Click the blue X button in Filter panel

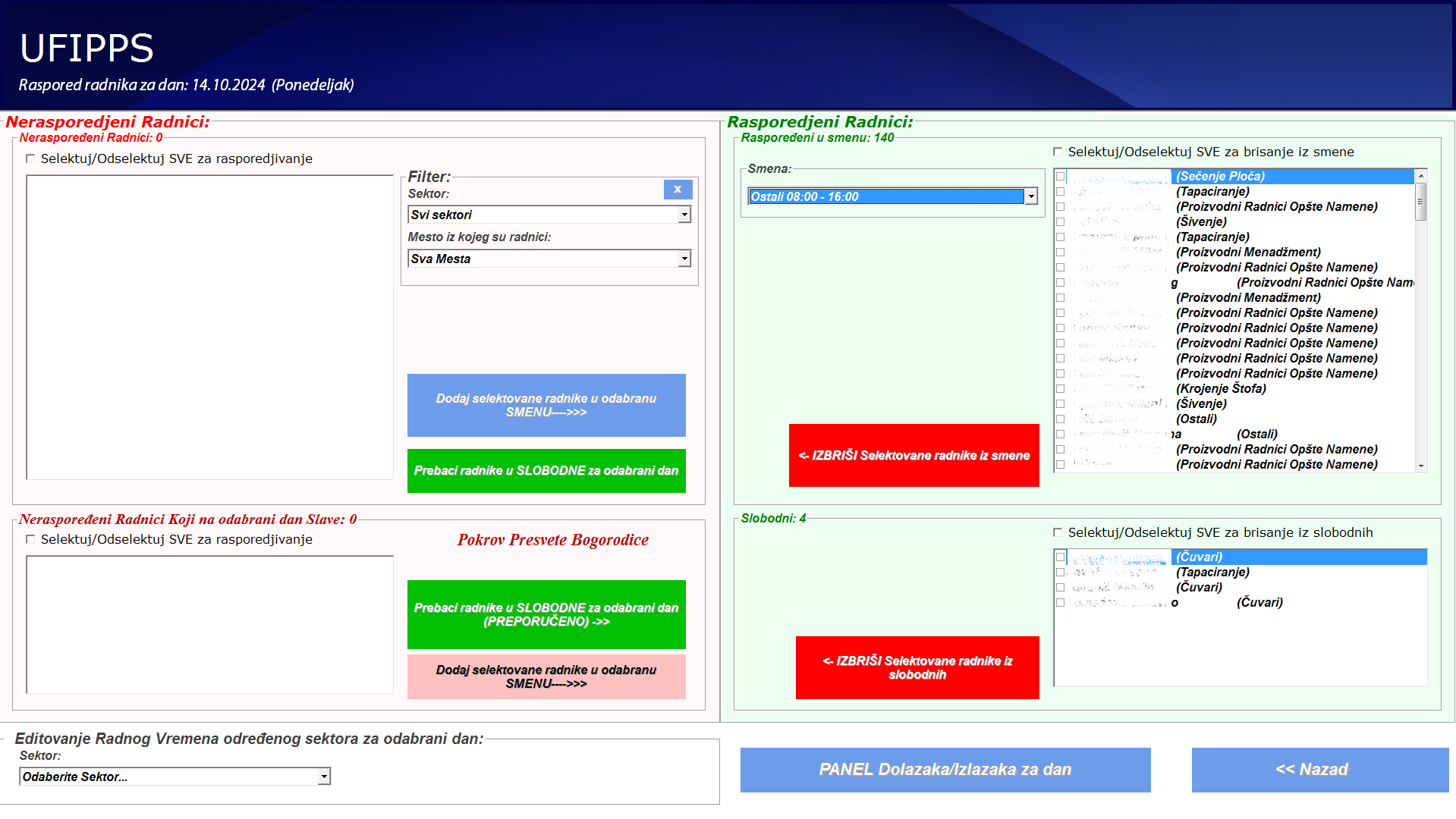tap(677, 190)
